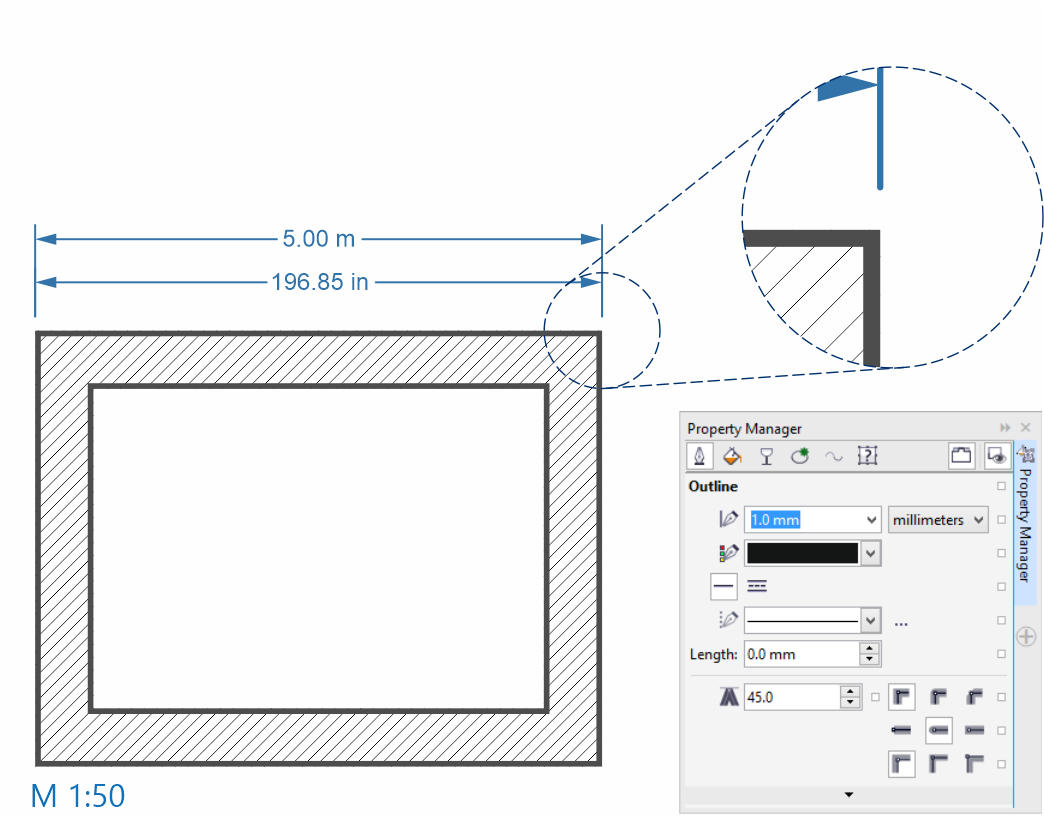Click the outline color pen icon

click(728, 553)
